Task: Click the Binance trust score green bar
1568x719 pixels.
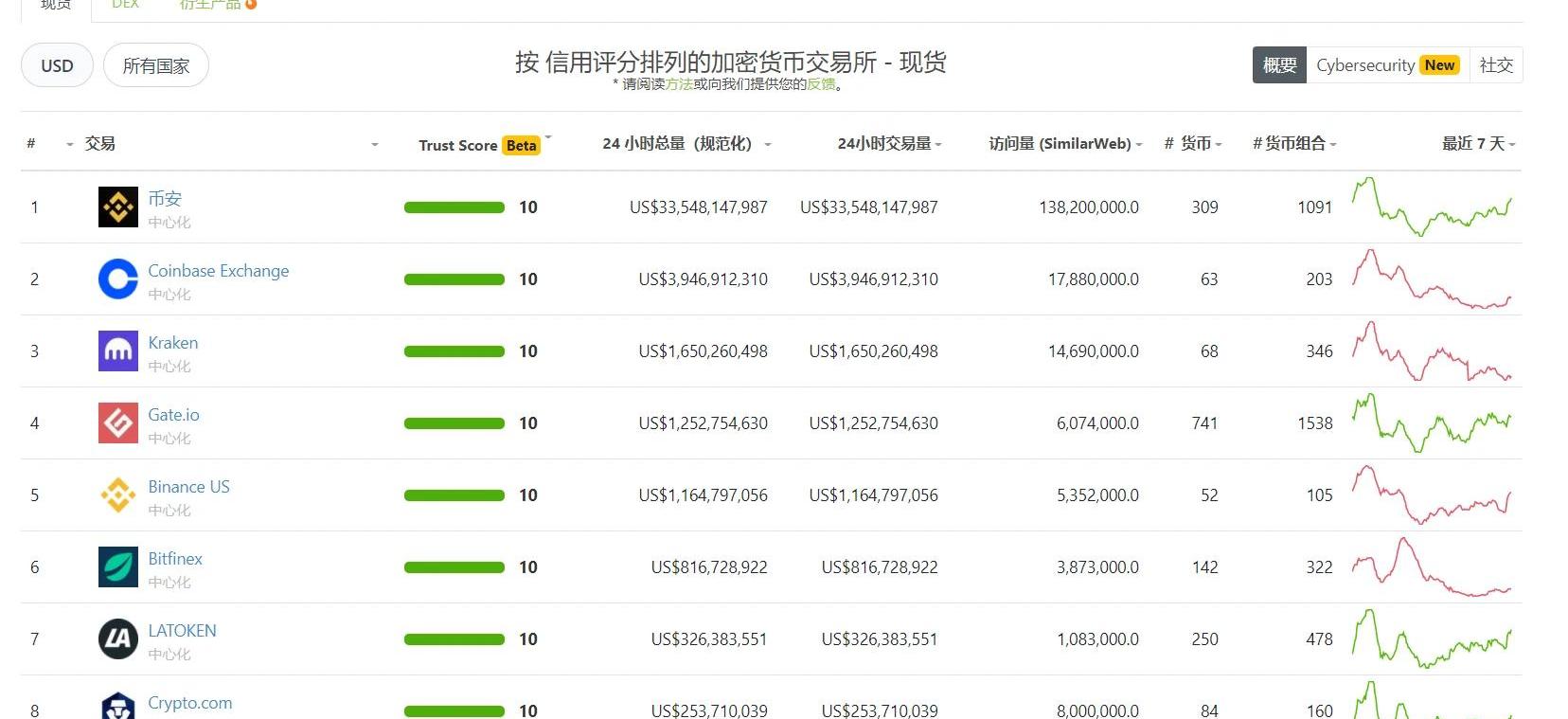Action: coord(454,207)
